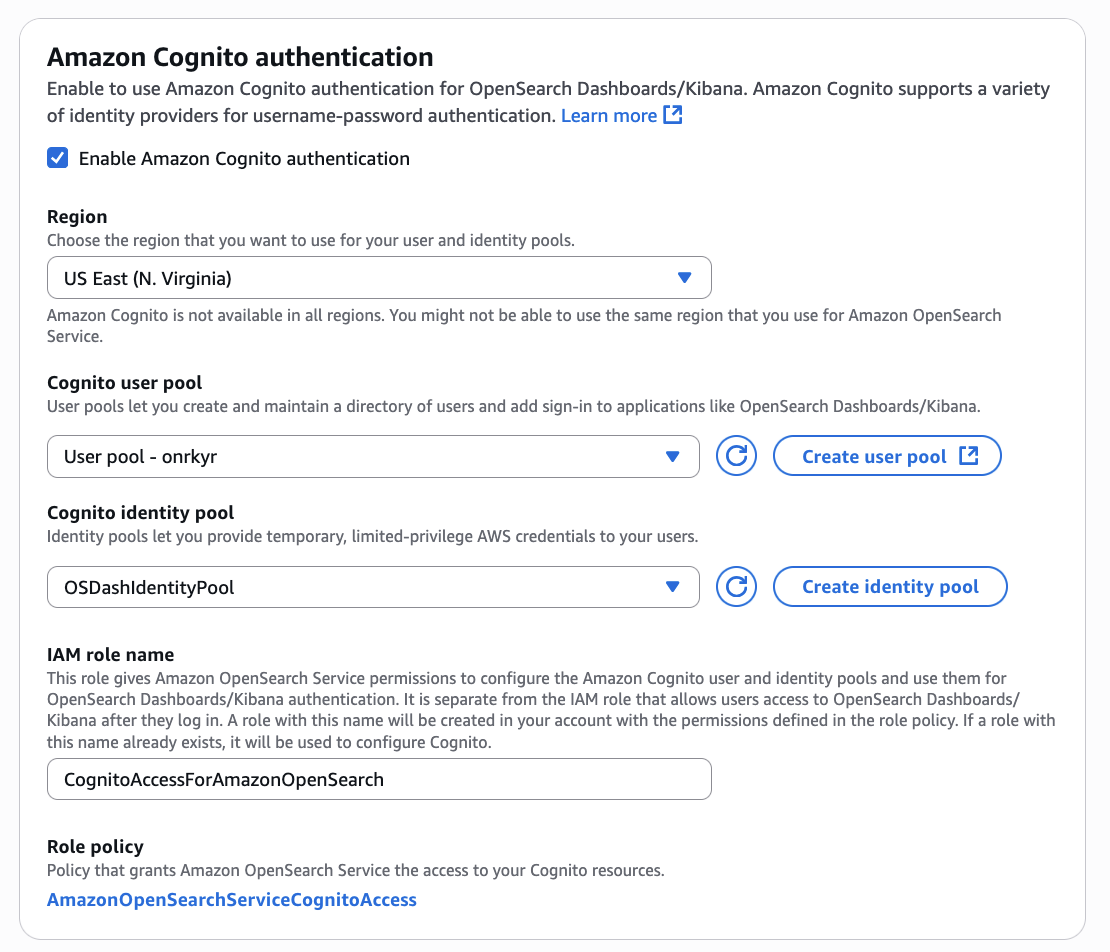Screen dimensions: 1110x952
Task: Edit the CognitoAccessForAmazonOpenSearch IAM role name
Action: click(x=379, y=779)
